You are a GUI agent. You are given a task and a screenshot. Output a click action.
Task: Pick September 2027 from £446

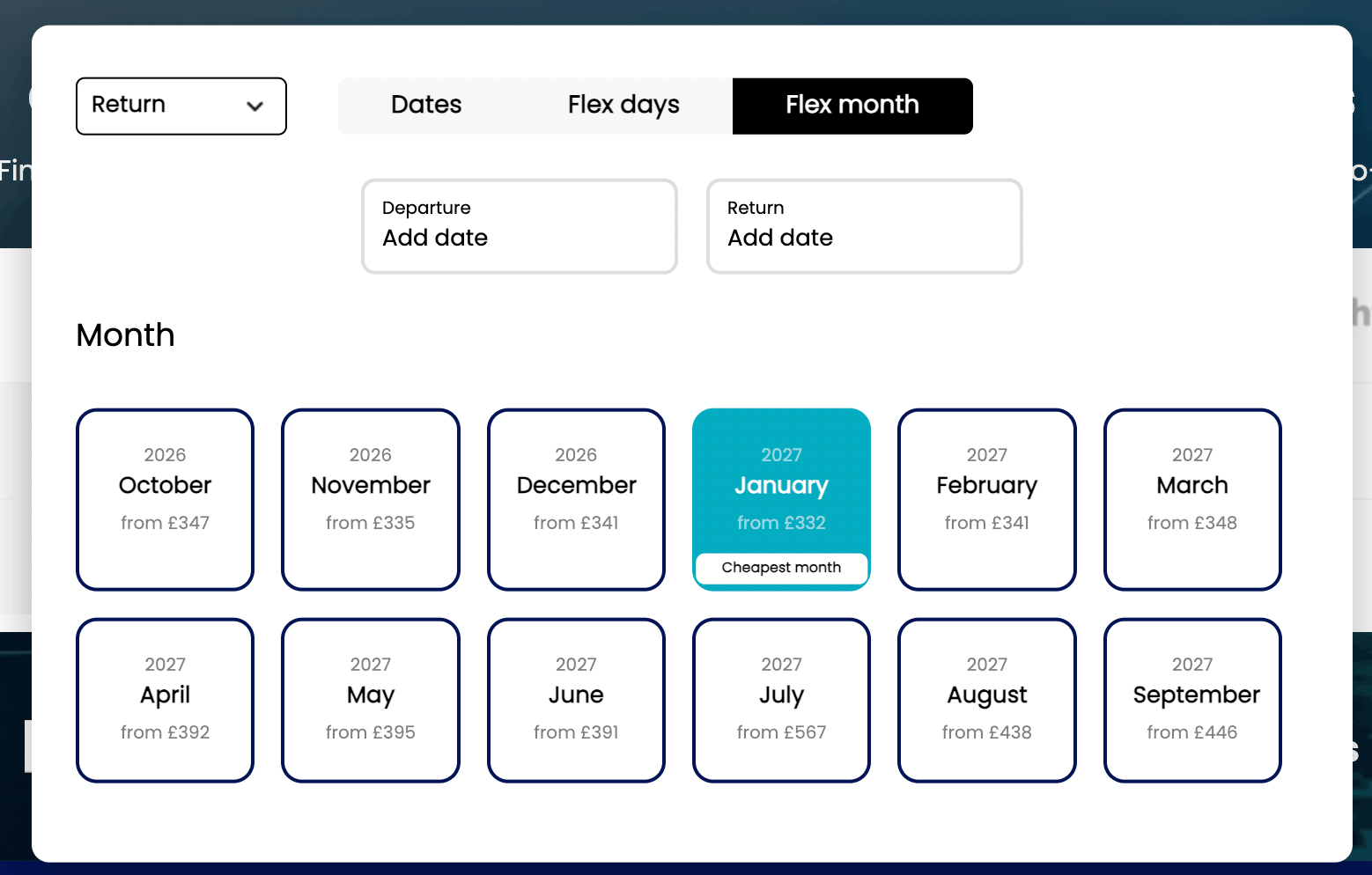pos(1192,701)
